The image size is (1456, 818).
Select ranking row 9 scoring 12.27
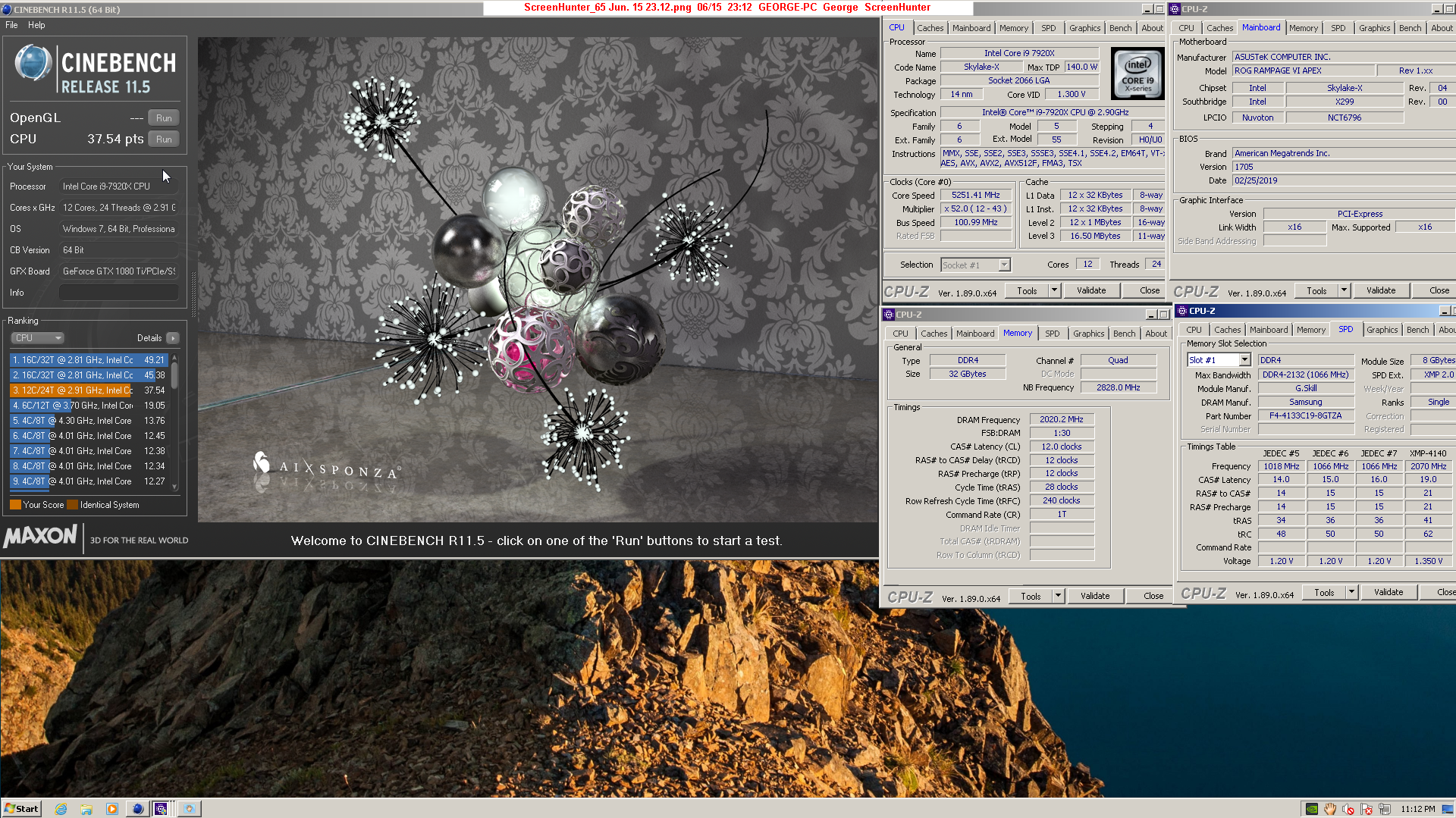tap(89, 481)
